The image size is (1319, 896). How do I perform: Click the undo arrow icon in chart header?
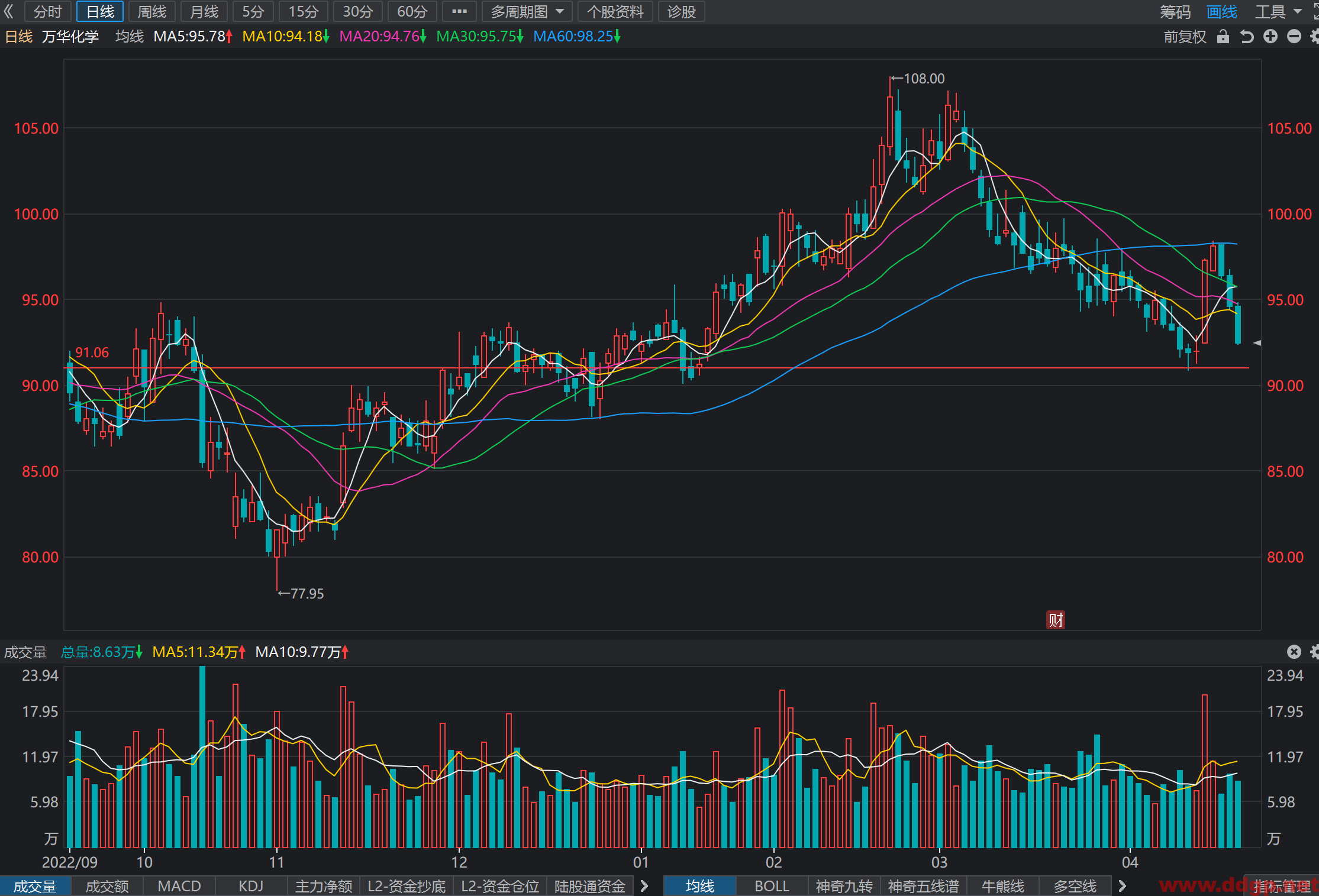pyautogui.click(x=1247, y=37)
